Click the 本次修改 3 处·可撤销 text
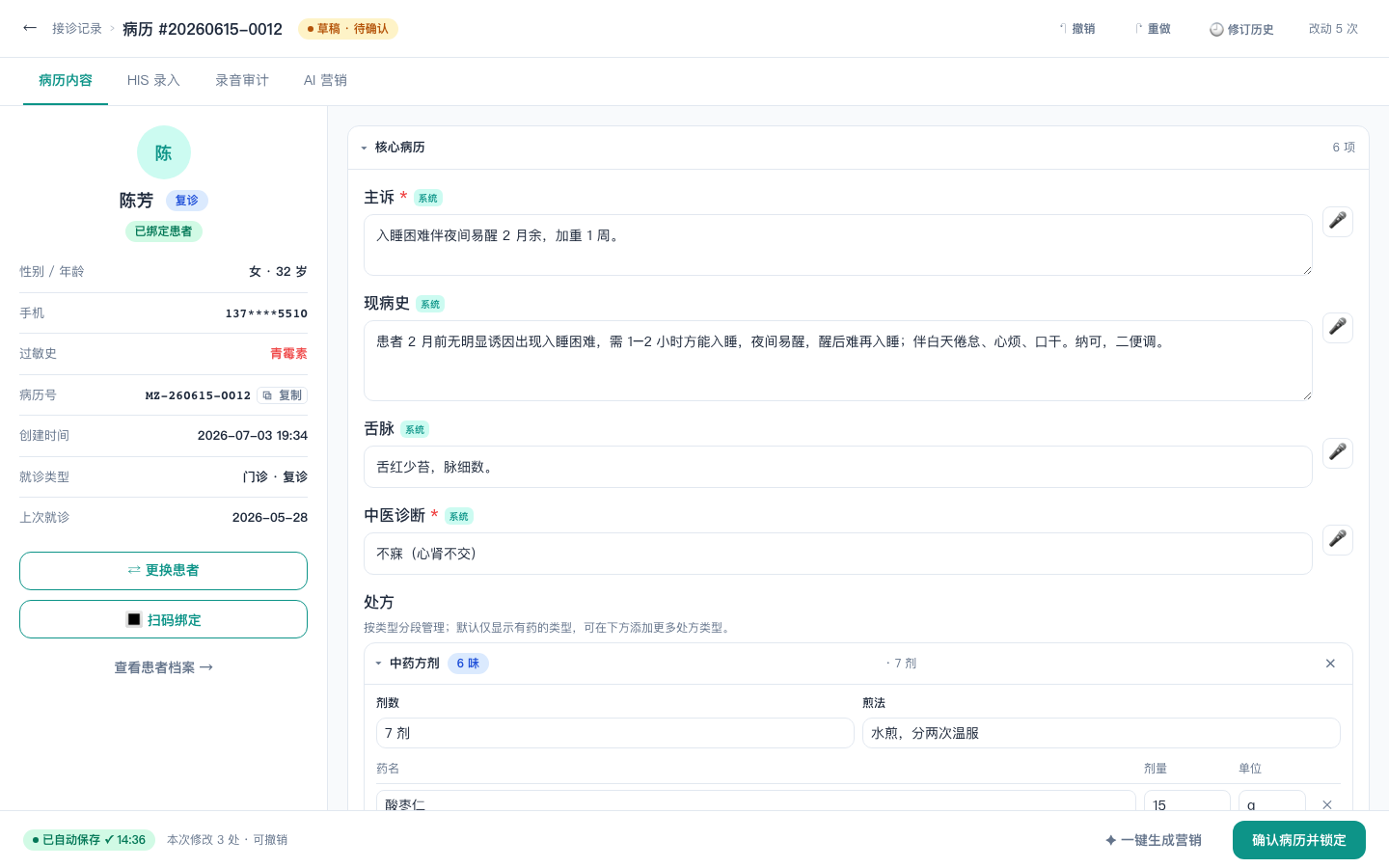Image resolution: width=1389 pixels, height=868 pixels. click(227, 840)
